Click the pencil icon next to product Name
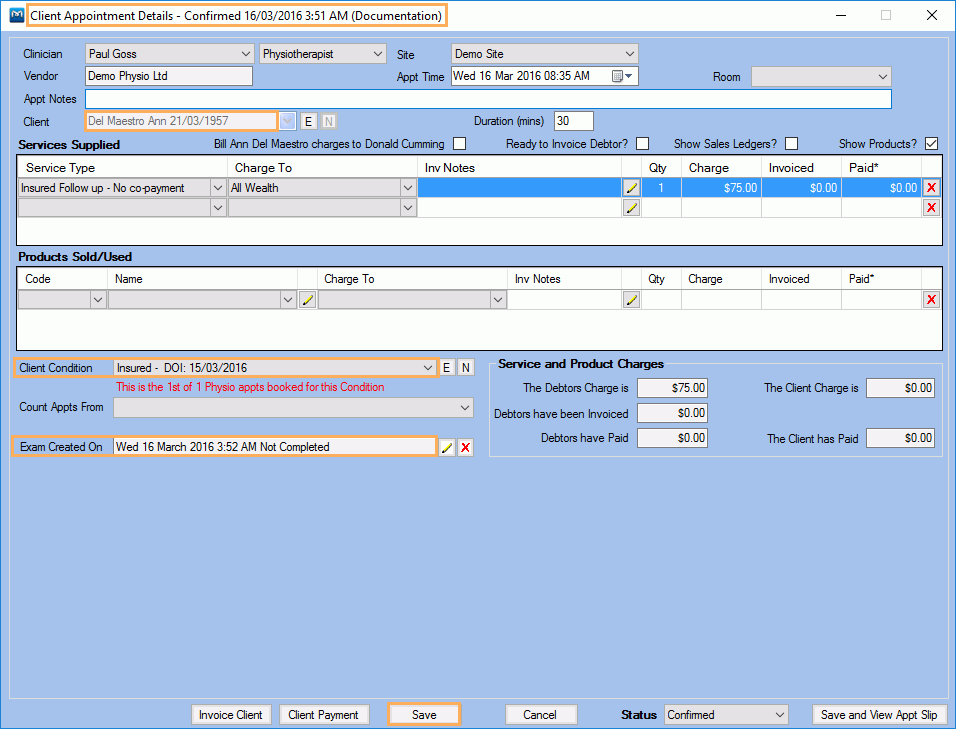This screenshot has width=956, height=729. [x=307, y=300]
